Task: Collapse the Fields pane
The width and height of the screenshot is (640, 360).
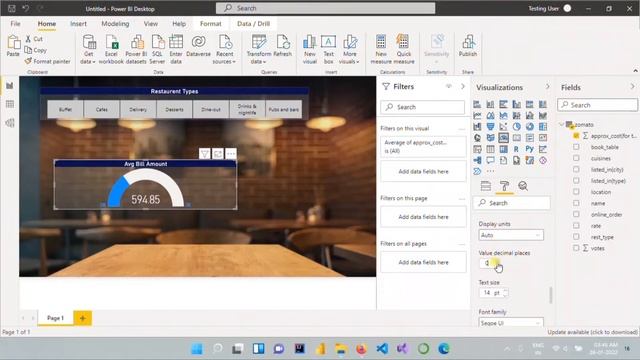Action: [632, 87]
